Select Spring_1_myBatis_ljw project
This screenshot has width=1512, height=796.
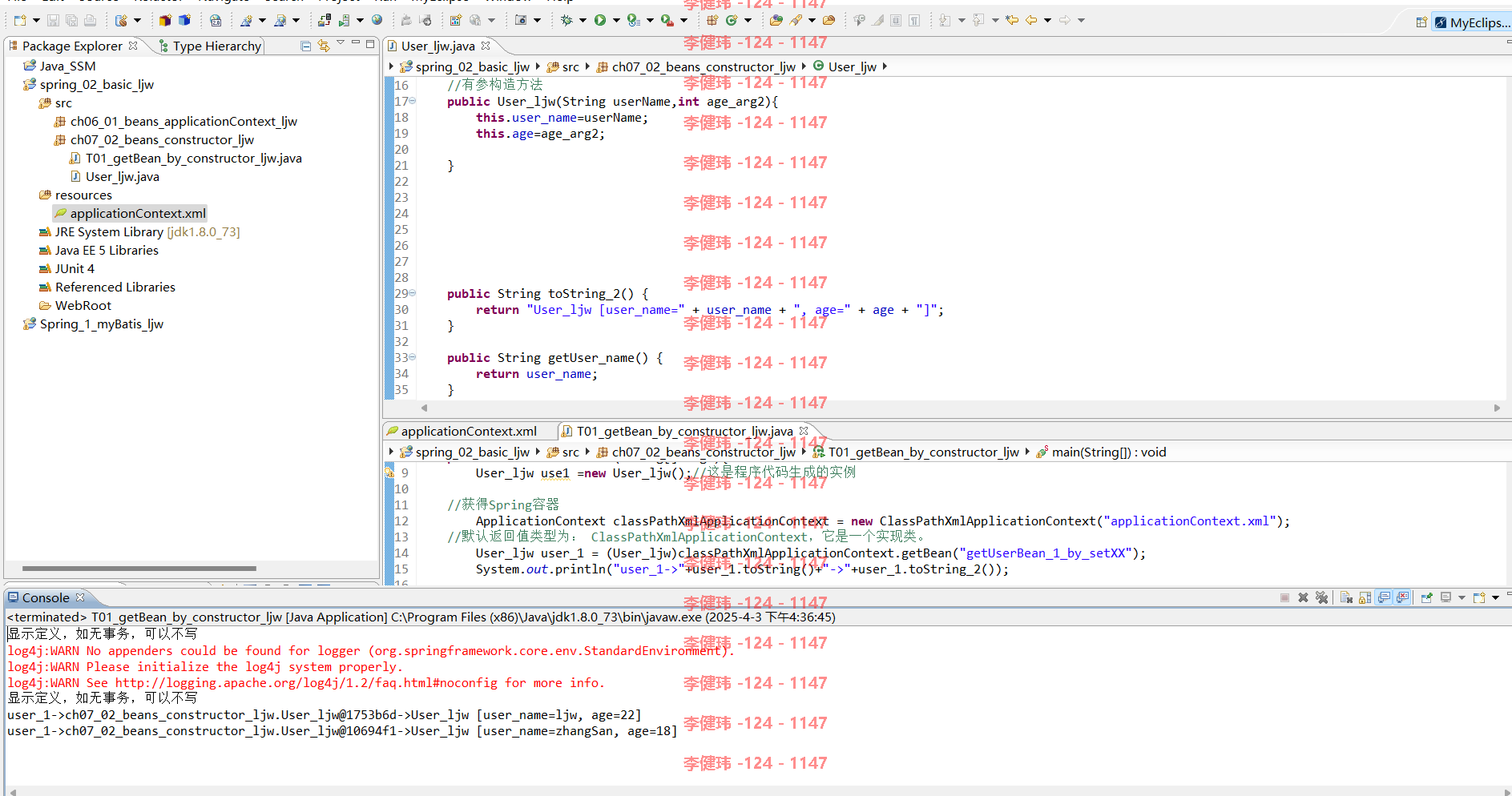click(x=94, y=324)
